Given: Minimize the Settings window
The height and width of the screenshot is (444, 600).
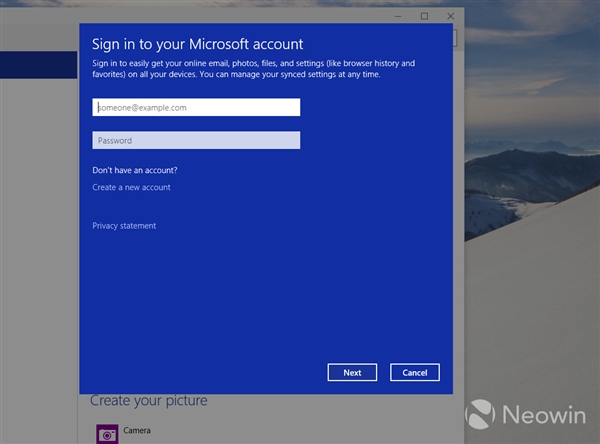Looking at the screenshot, I should 397,16.
